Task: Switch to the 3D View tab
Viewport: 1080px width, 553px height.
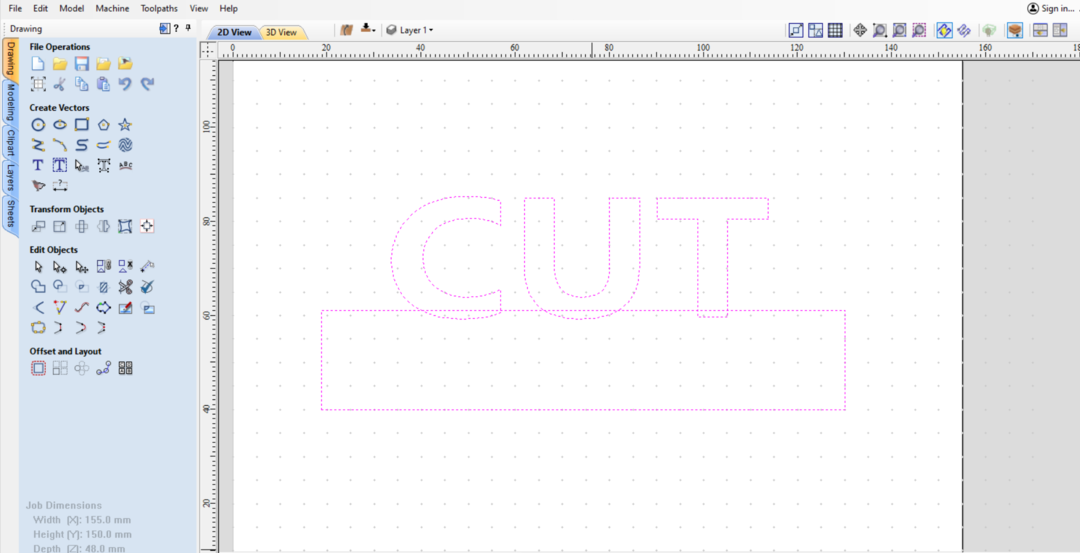Action: 281,32
